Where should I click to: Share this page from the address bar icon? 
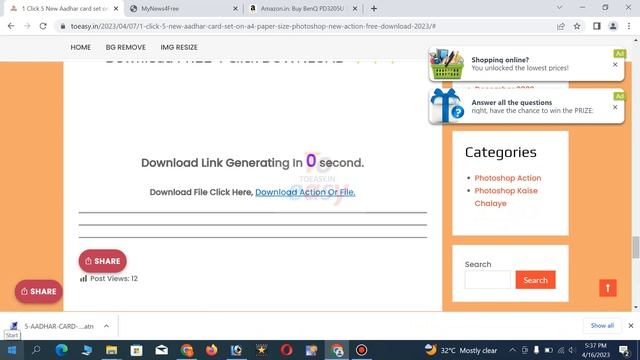pos(561,26)
